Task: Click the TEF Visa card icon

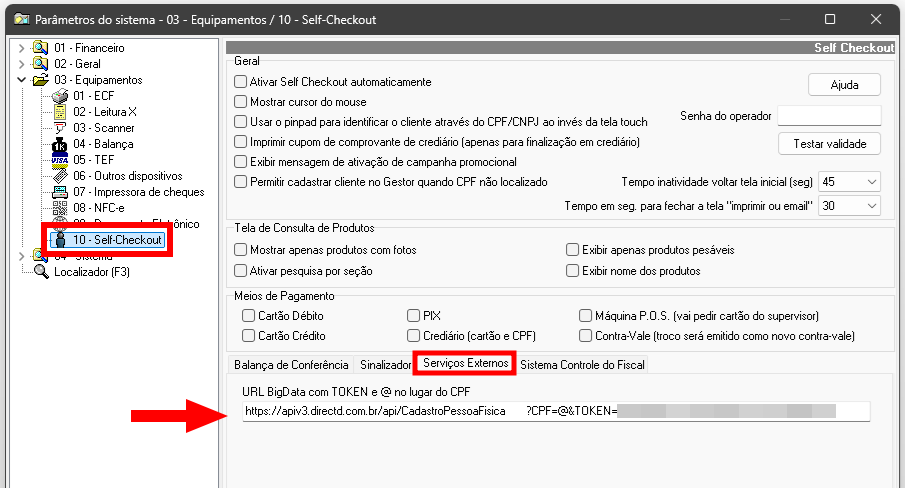Action: coord(60,160)
